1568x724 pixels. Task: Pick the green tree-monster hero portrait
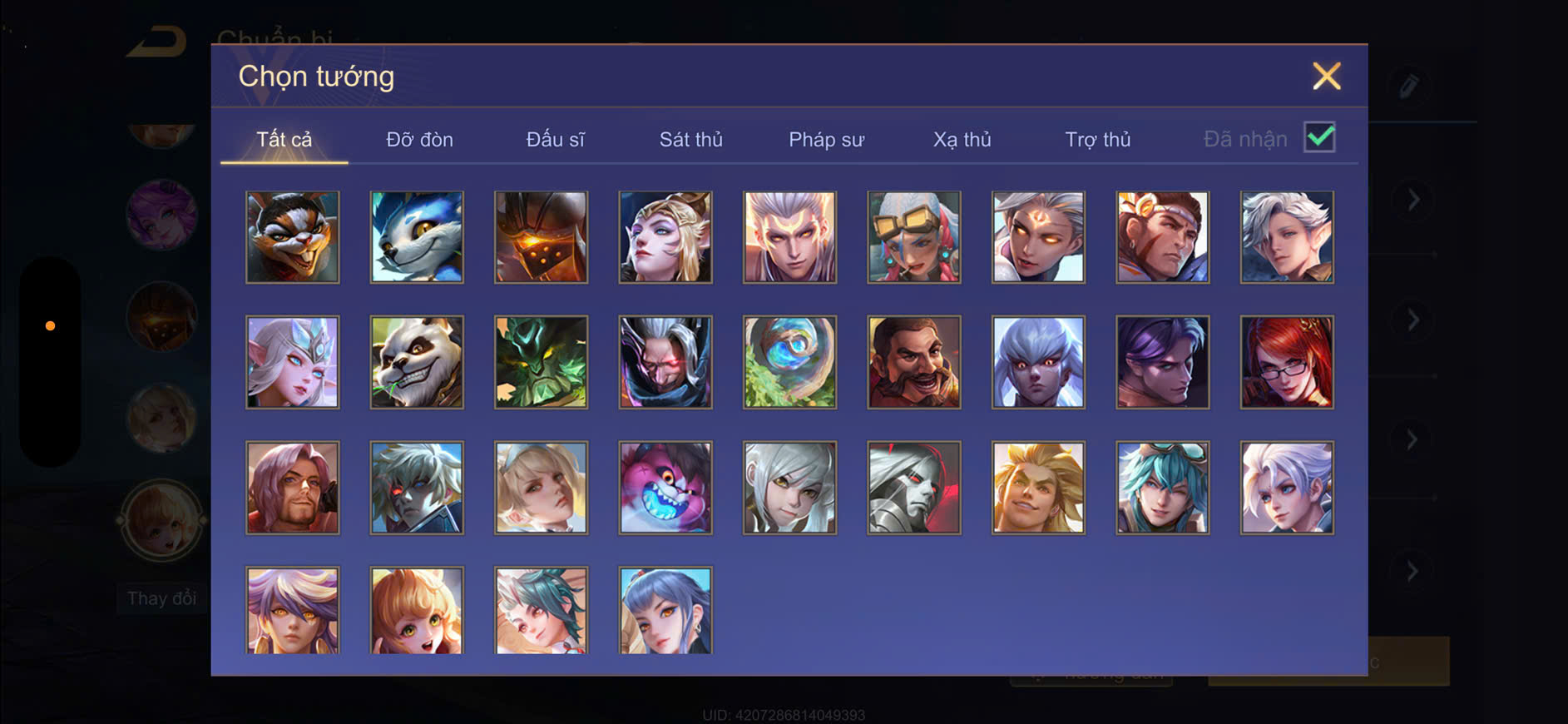(x=541, y=362)
